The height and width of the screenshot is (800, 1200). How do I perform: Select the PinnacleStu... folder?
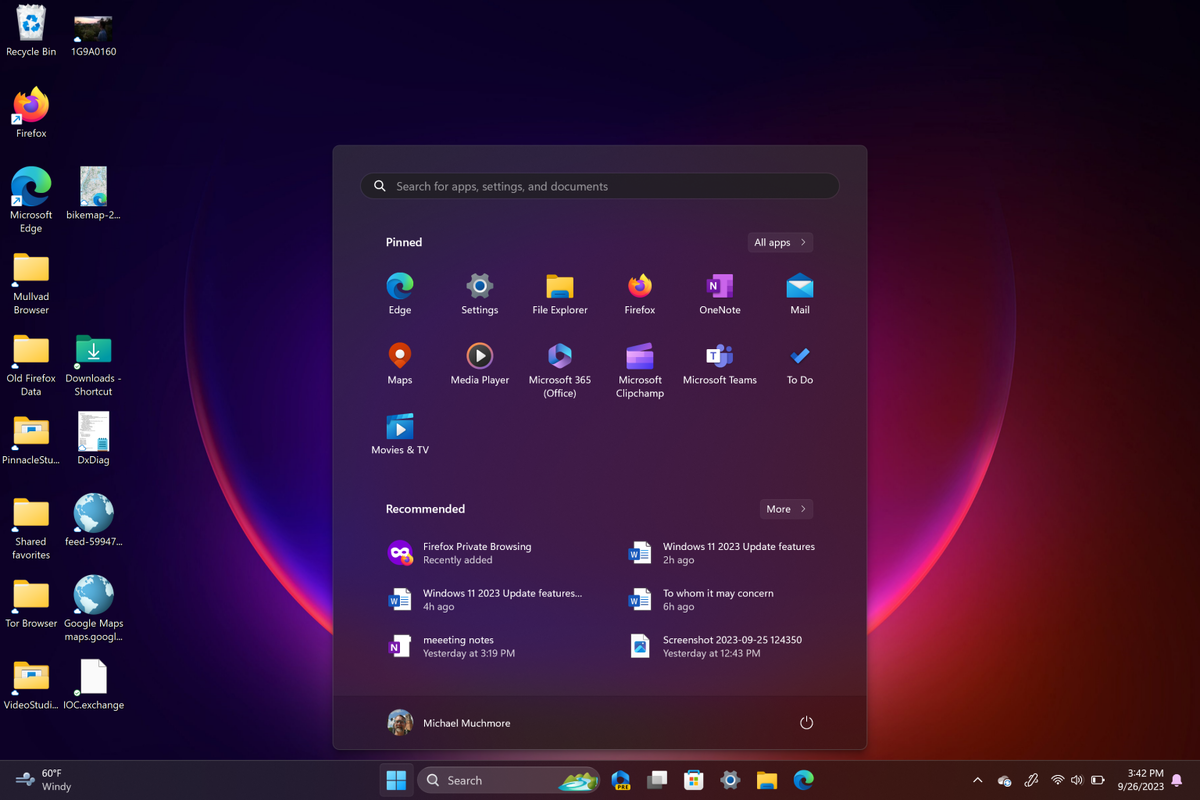[x=31, y=440]
